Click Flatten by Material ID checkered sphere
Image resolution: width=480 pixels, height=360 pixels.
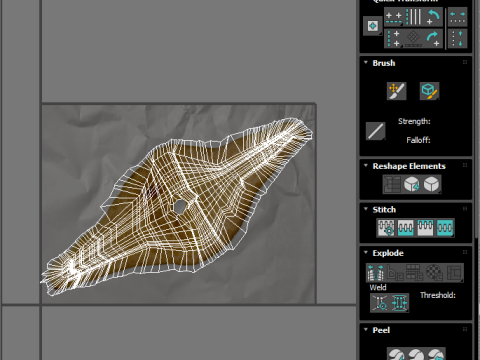pyautogui.click(x=434, y=272)
